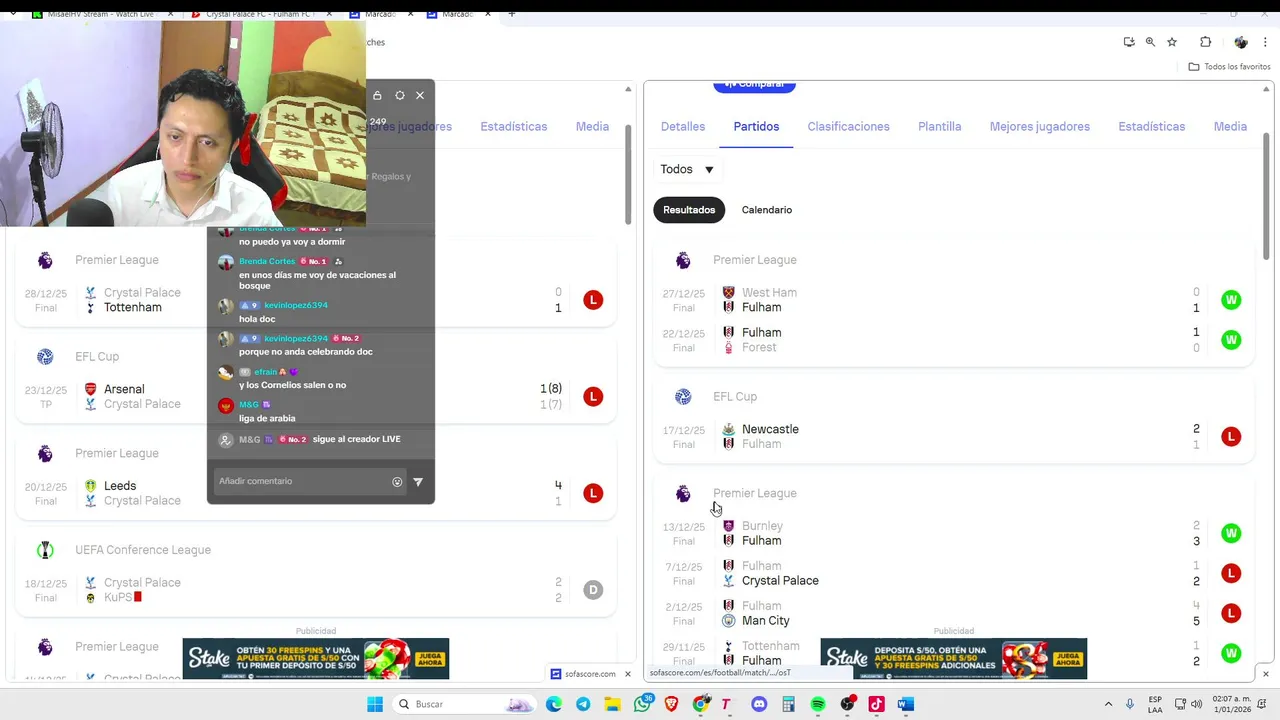The height and width of the screenshot is (720, 1280).
Task: Click the settings icon on chat overlay
Action: (x=400, y=95)
